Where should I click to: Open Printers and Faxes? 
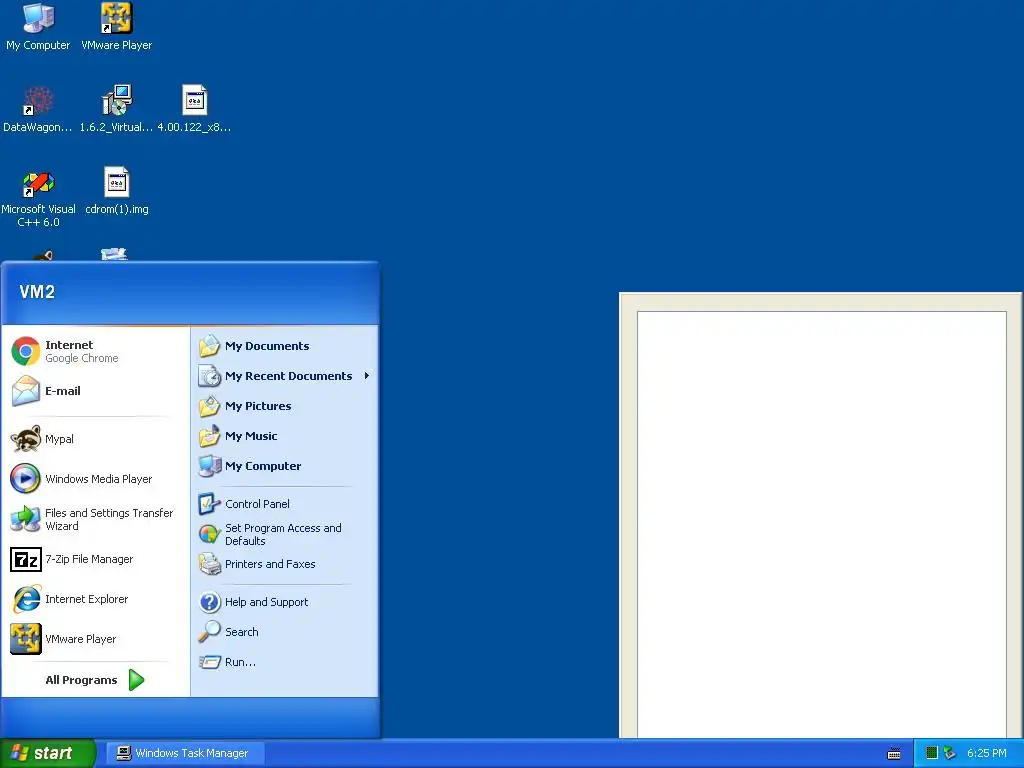284,564
